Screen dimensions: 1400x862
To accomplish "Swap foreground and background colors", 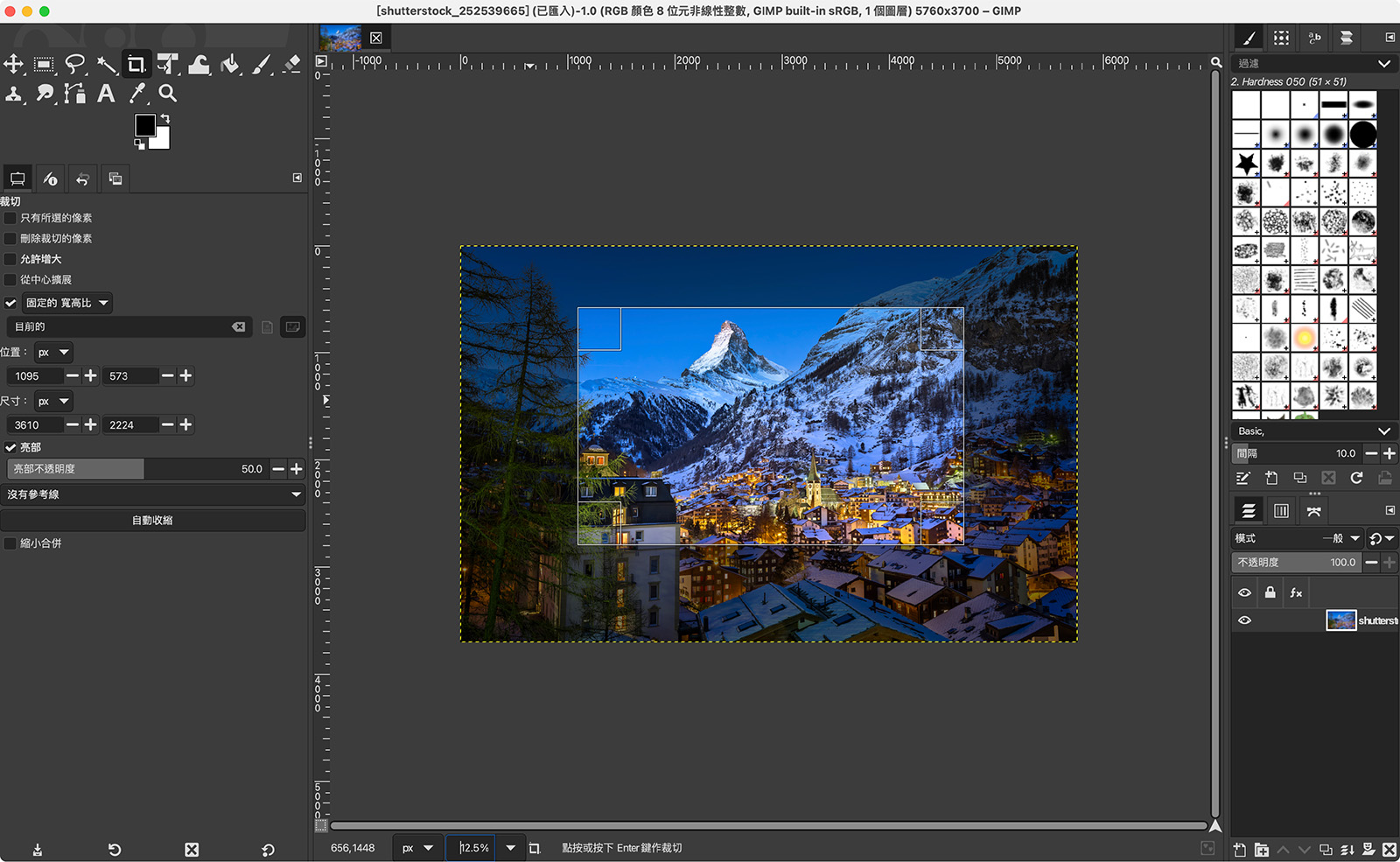I will 165,118.
